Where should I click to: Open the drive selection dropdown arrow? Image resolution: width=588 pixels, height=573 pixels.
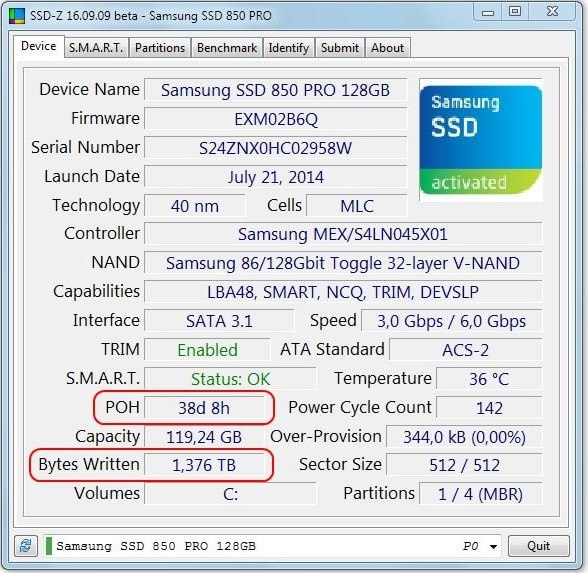coord(494,546)
